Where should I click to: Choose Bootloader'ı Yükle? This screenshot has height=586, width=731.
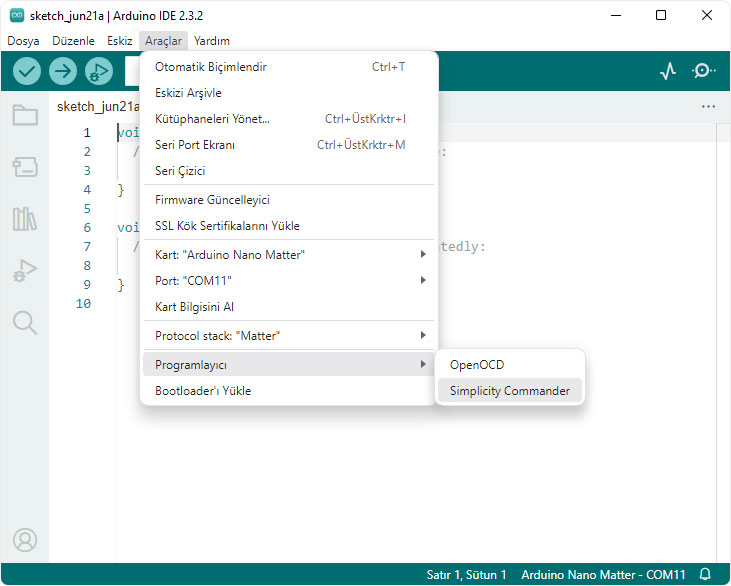(289, 391)
